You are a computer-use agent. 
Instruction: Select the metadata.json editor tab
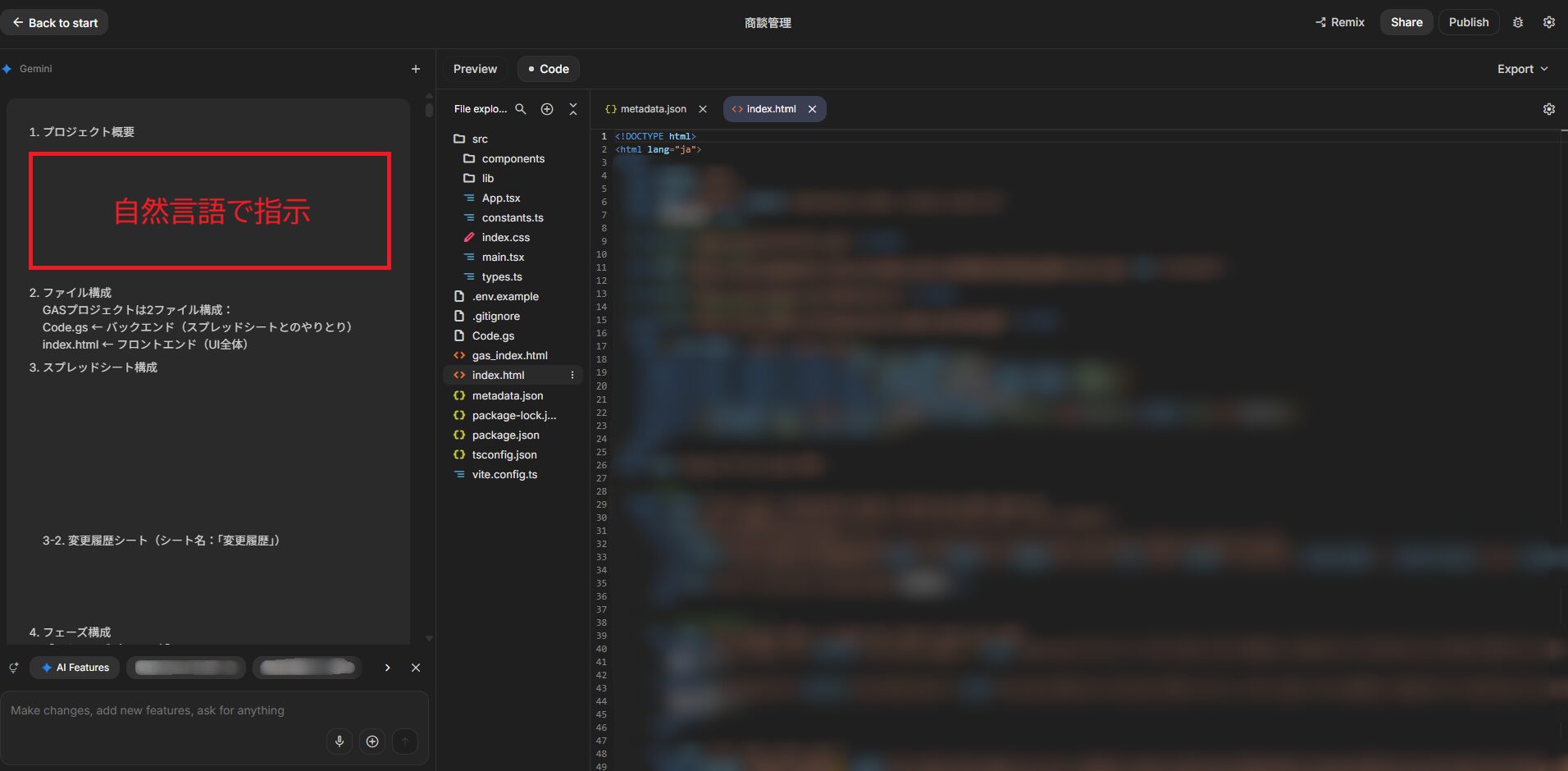pyautogui.click(x=646, y=109)
